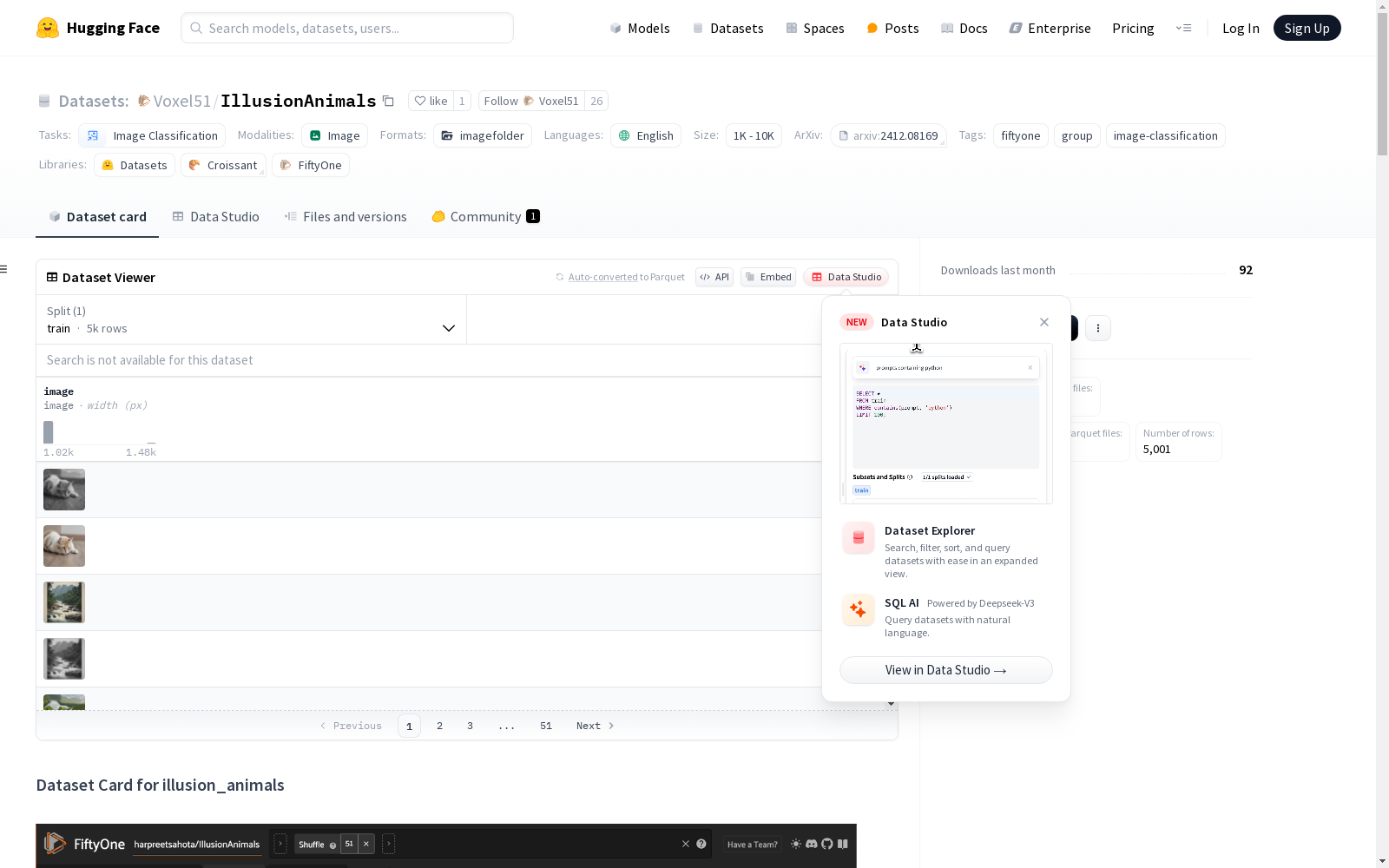
Task: Go to Enterprise page
Action: (x=1050, y=28)
